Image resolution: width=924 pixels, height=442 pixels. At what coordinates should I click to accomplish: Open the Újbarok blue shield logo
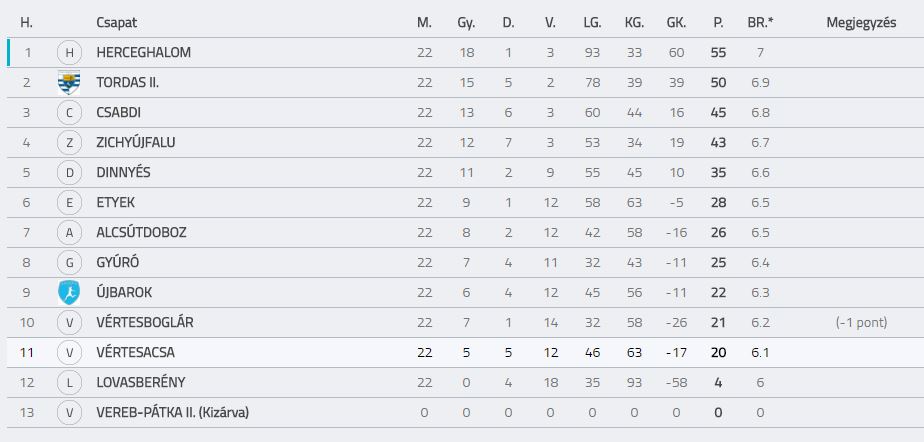(69, 292)
